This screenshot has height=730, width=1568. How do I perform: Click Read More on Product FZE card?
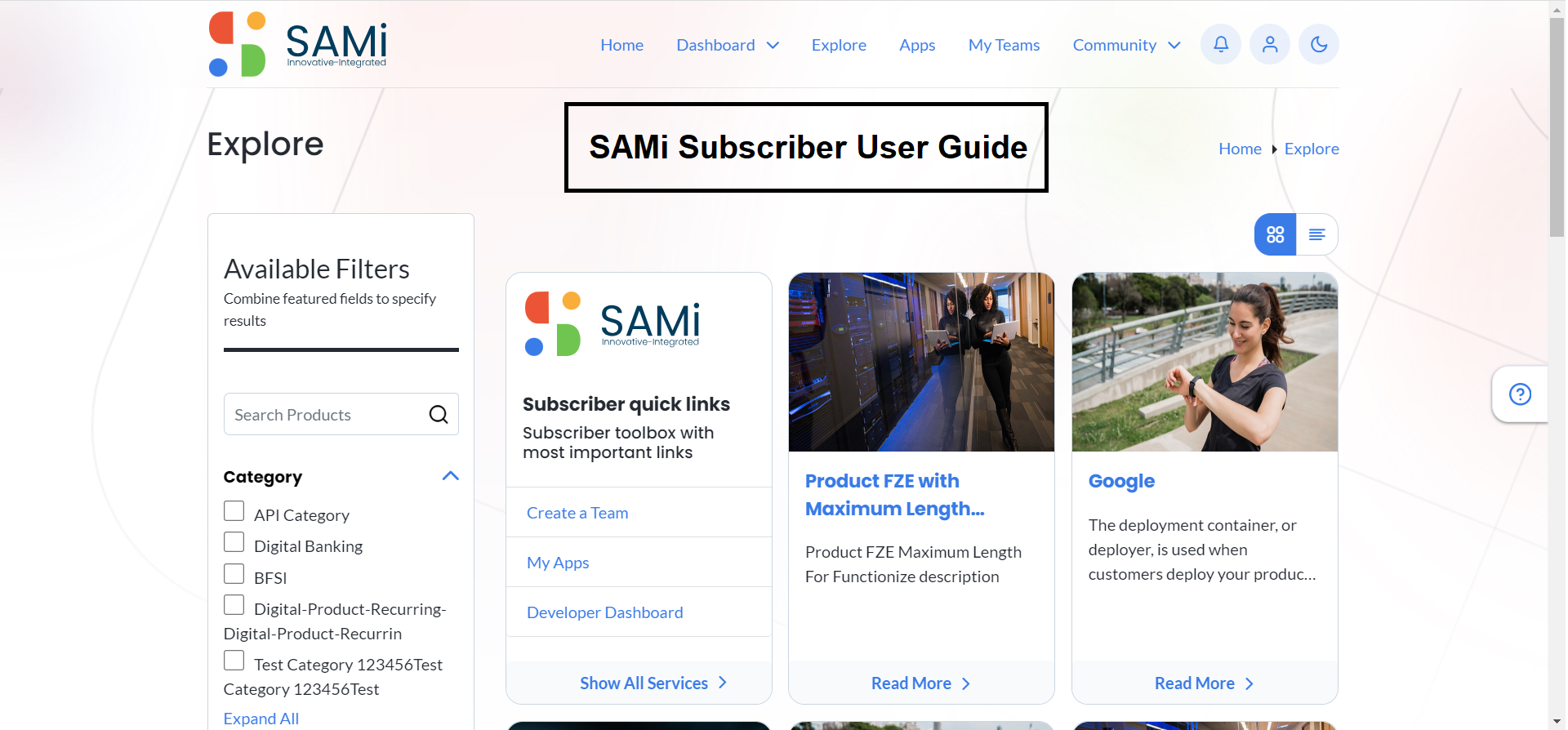tap(911, 683)
